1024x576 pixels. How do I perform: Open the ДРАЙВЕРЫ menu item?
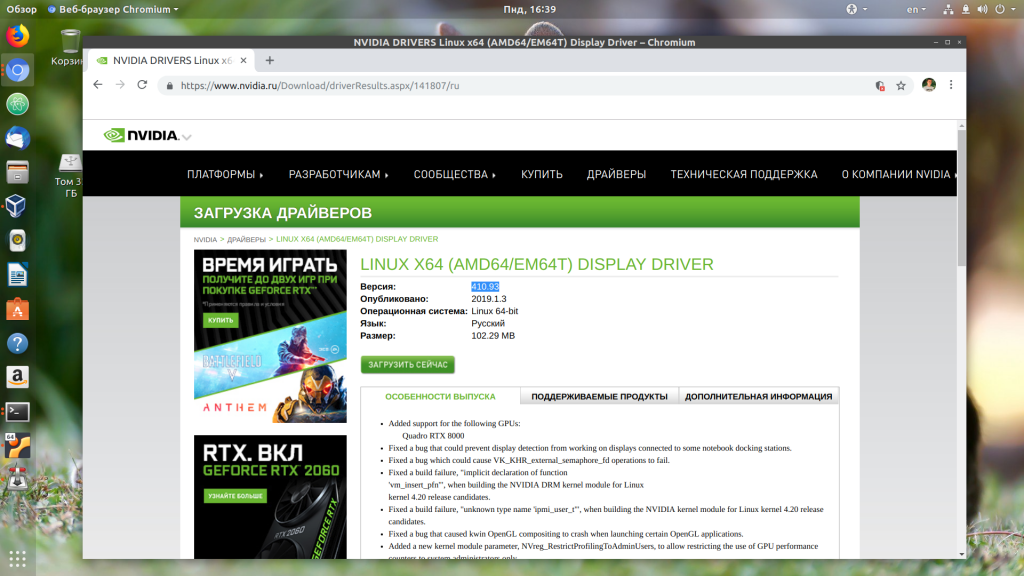point(616,174)
